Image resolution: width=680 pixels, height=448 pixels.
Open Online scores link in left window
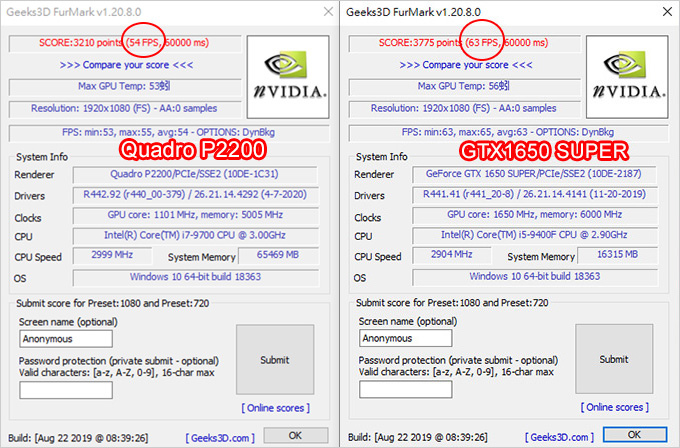[x=275, y=408]
